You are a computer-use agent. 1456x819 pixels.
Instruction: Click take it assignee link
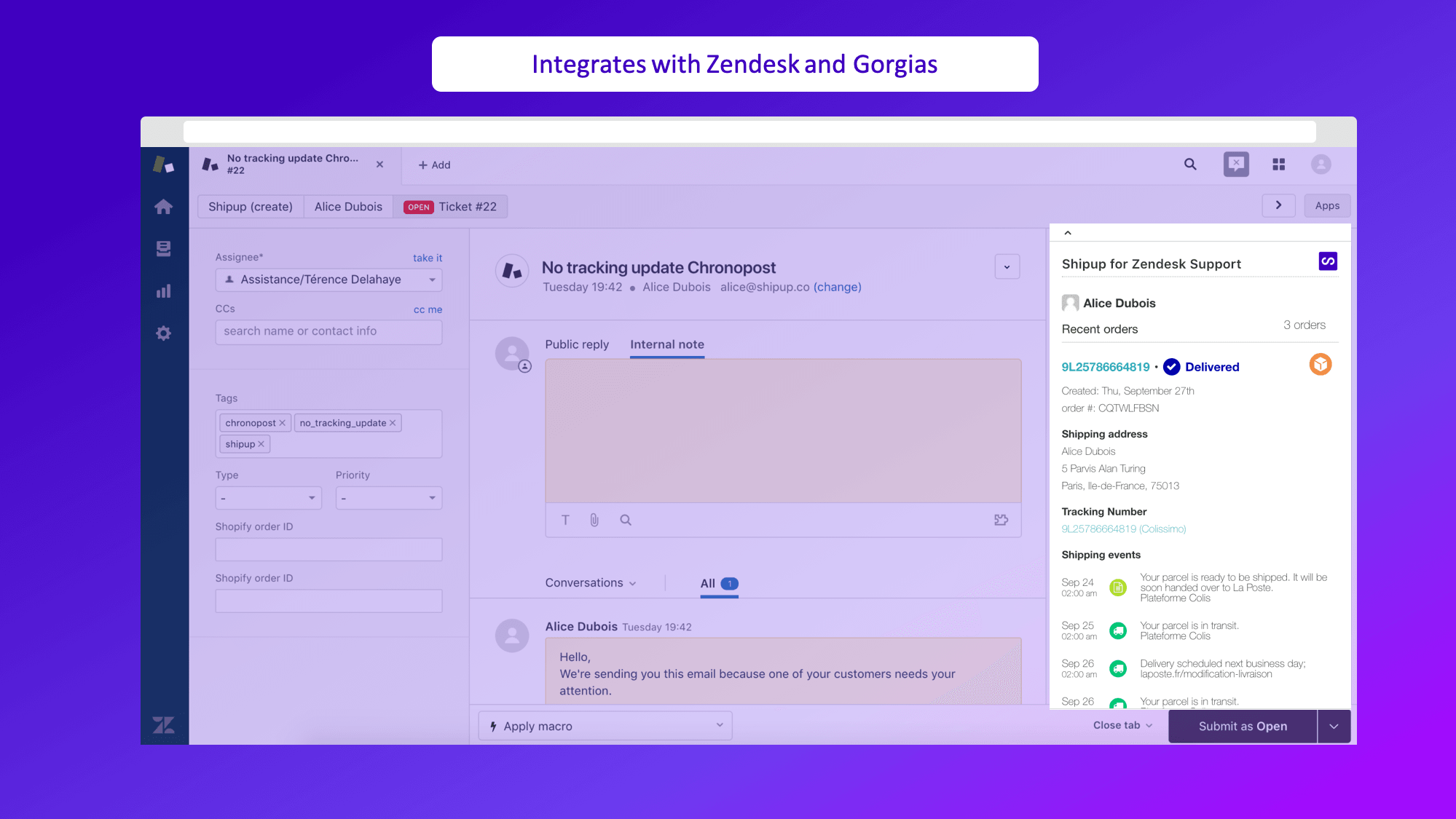pos(428,258)
